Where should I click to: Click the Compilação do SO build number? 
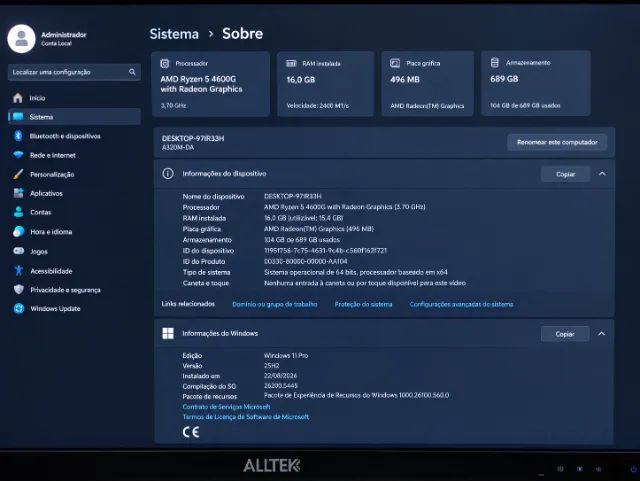pyautogui.click(x=281, y=385)
